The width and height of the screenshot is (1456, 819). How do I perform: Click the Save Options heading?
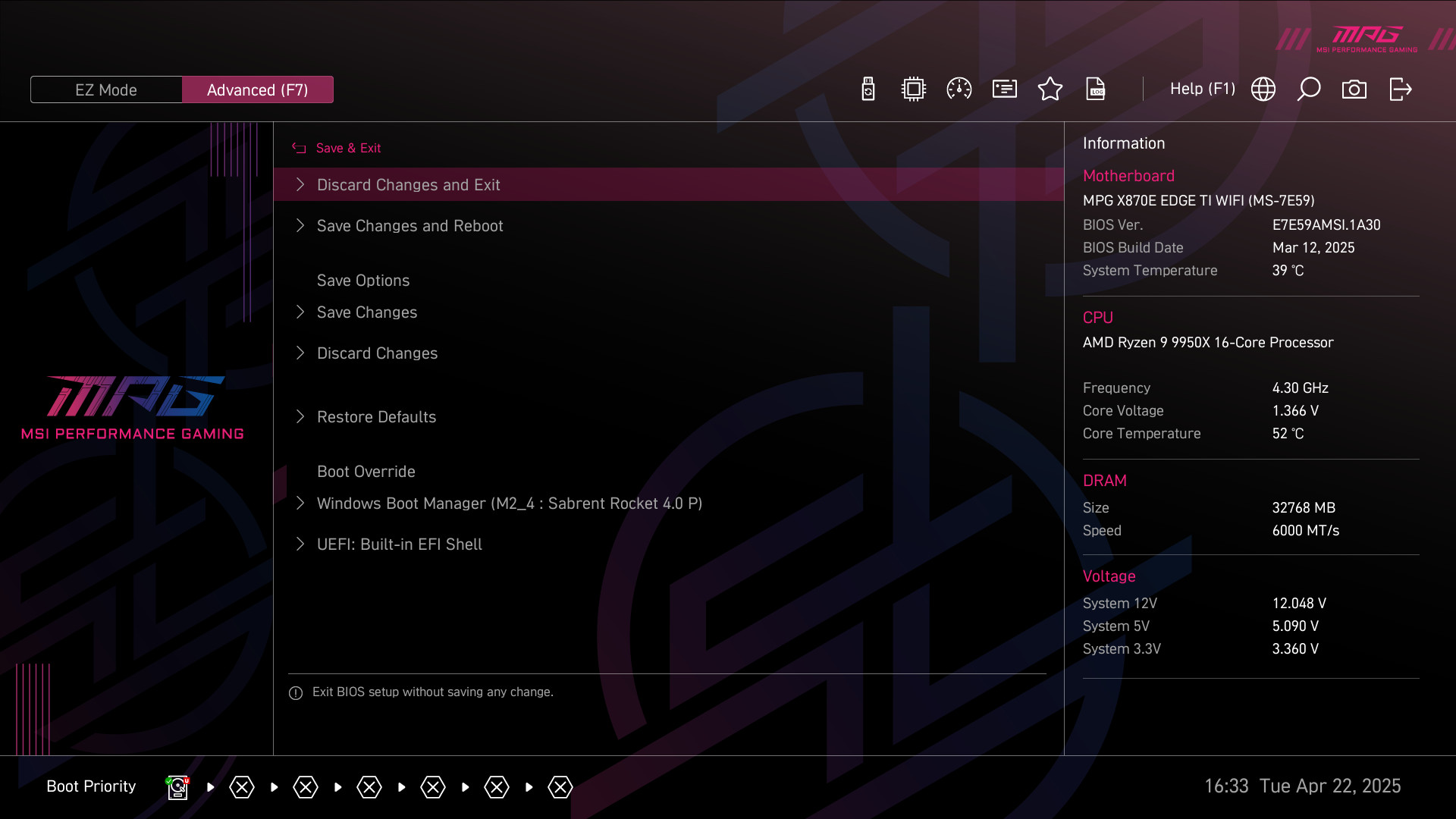(x=363, y=281)
